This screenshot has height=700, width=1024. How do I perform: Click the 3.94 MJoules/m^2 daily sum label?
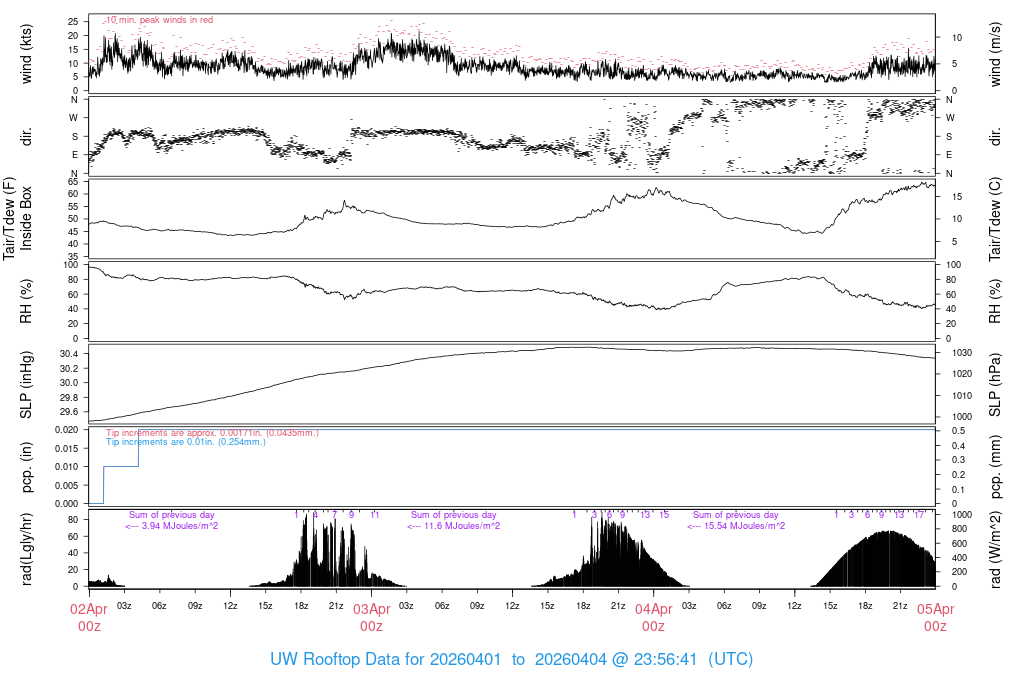pyautogui.click(x=172, y=526)
